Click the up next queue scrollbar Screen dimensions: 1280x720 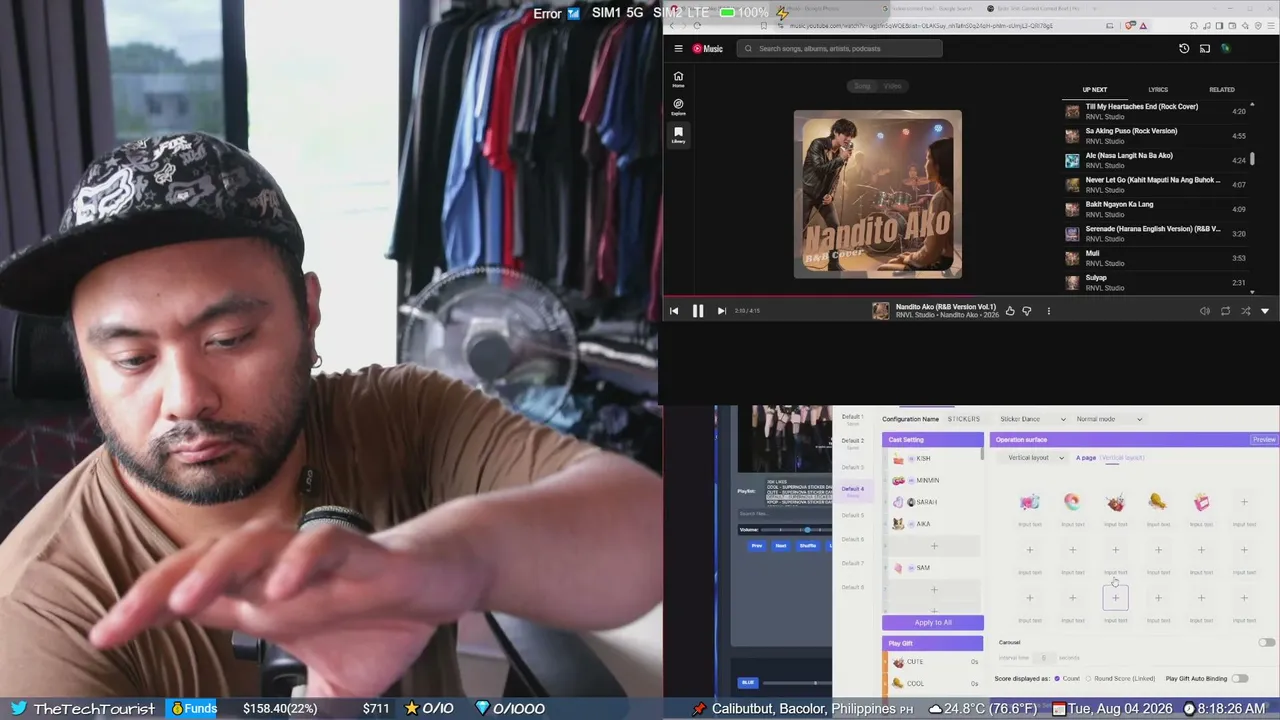pos(1252,158)
